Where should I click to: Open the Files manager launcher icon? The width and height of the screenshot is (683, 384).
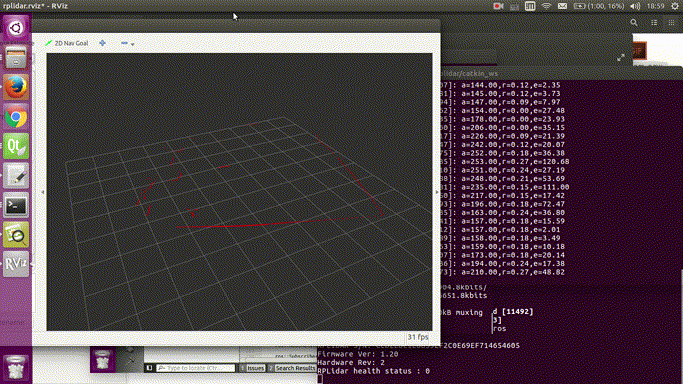[x=16, y=57]
